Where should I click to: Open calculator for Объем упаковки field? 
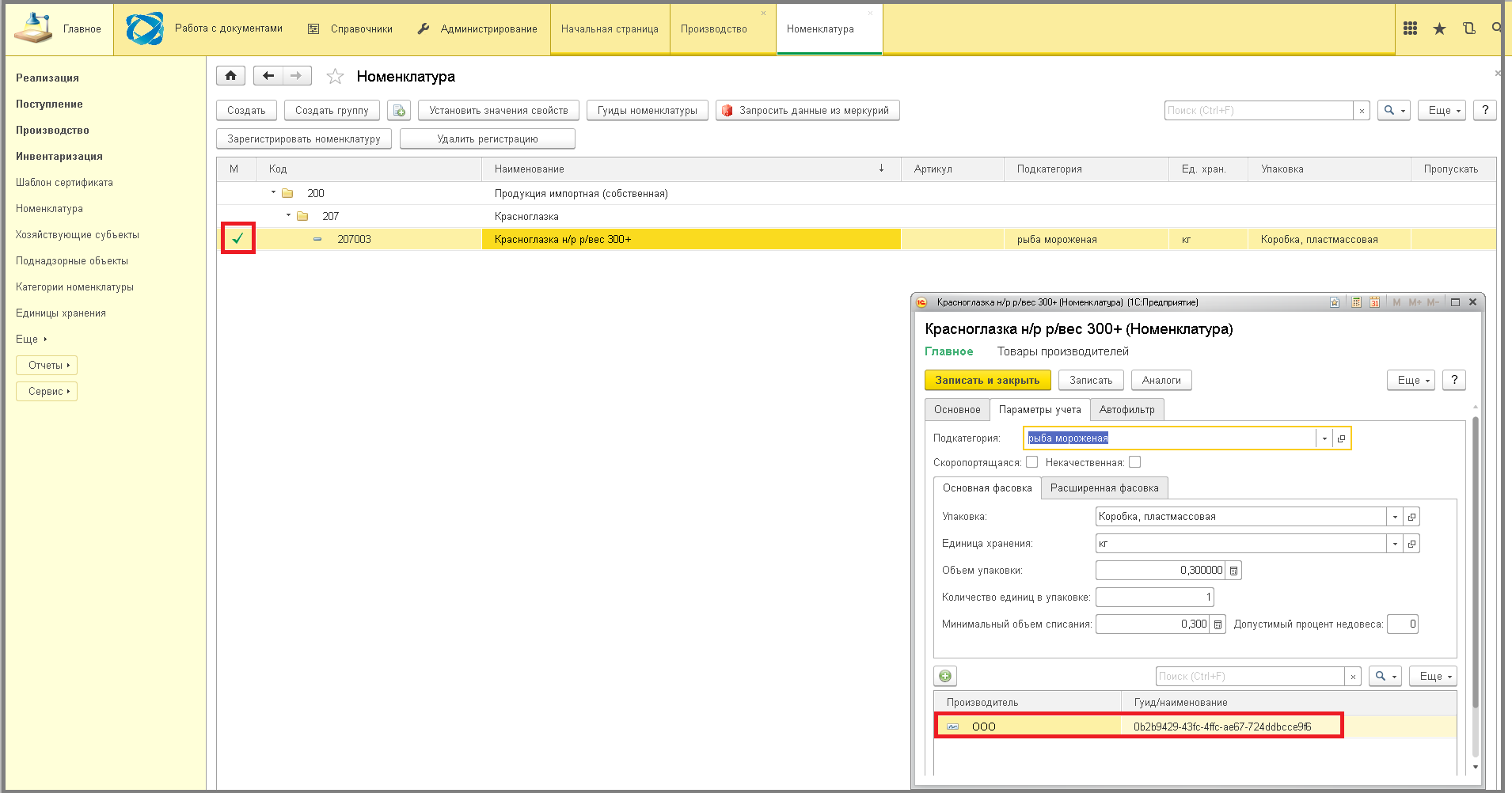pos(1233,571)
